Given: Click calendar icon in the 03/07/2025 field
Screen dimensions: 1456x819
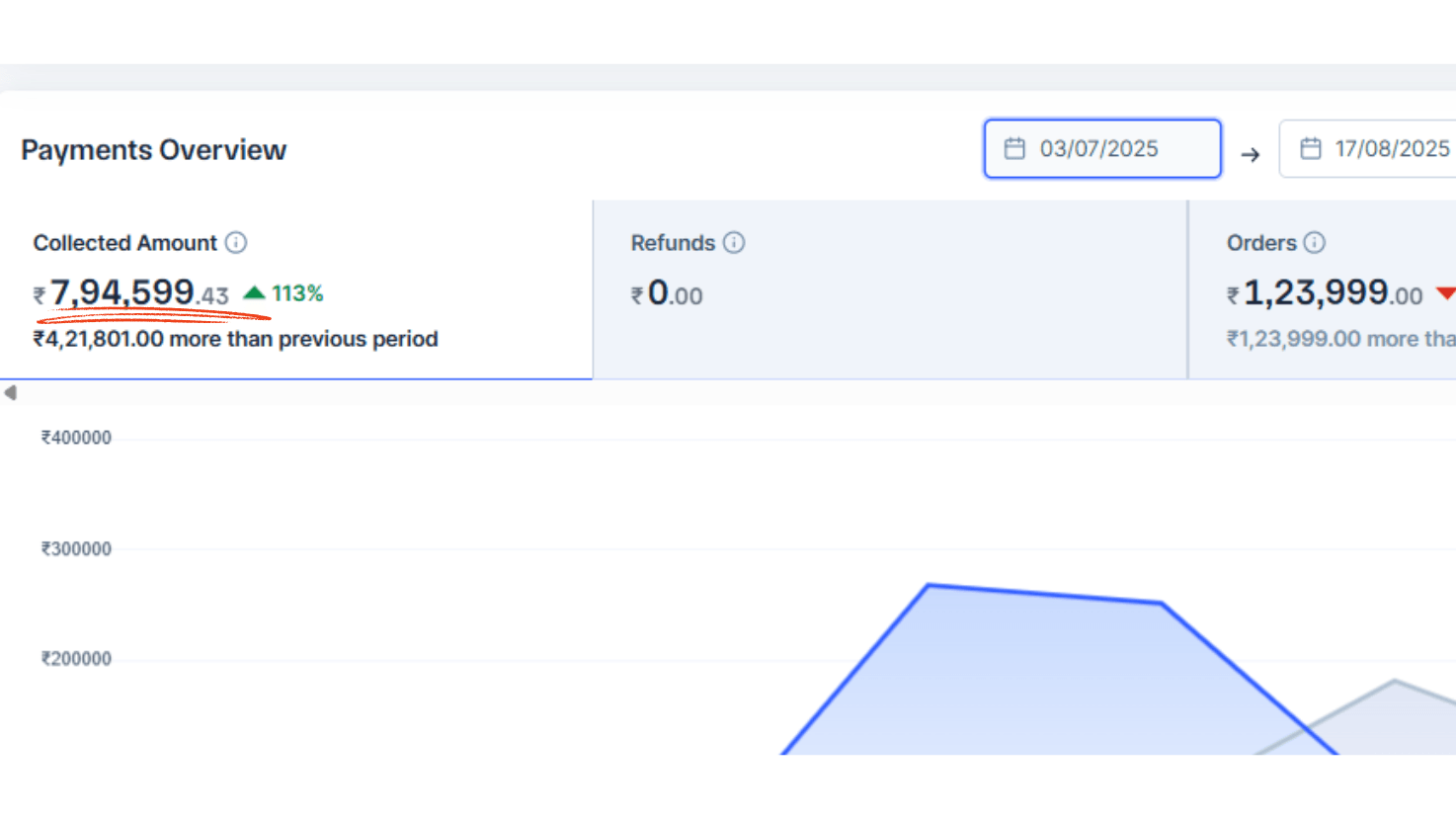Looking at the screenshot, I should pos(1014,149).
